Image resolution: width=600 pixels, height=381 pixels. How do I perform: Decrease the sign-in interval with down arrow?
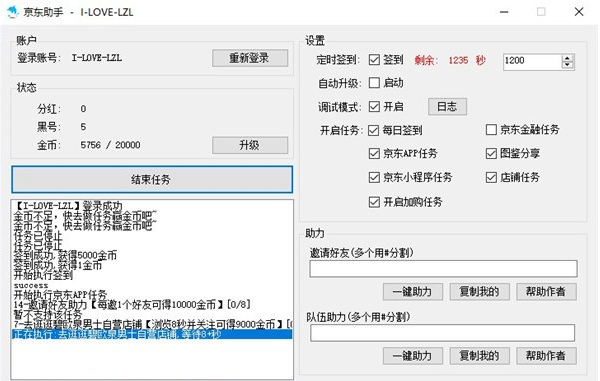[567, 65]
